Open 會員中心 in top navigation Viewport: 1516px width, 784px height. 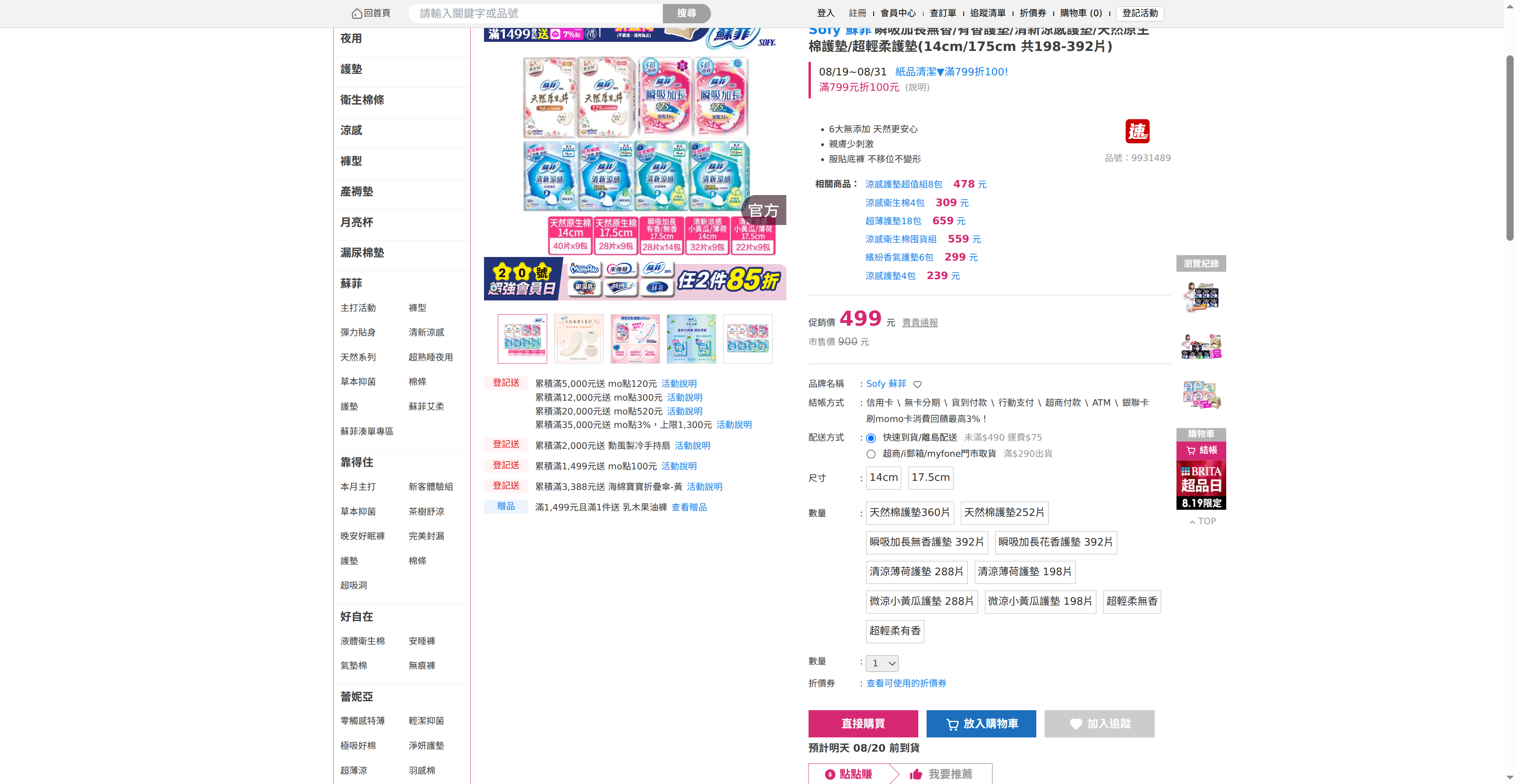click(x=898, y=13)
